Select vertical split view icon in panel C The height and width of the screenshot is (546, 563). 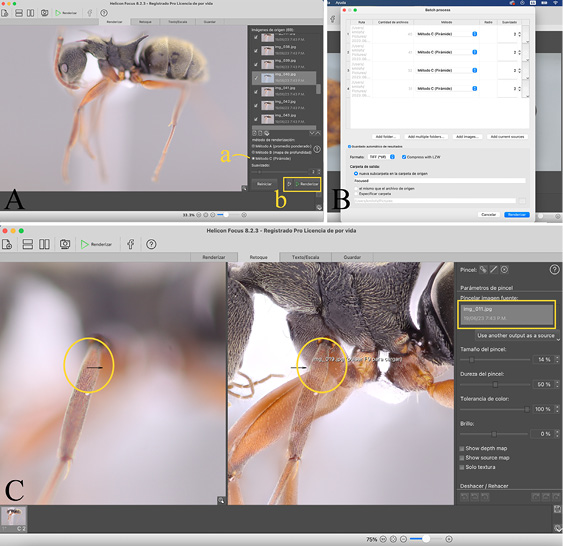44,244
